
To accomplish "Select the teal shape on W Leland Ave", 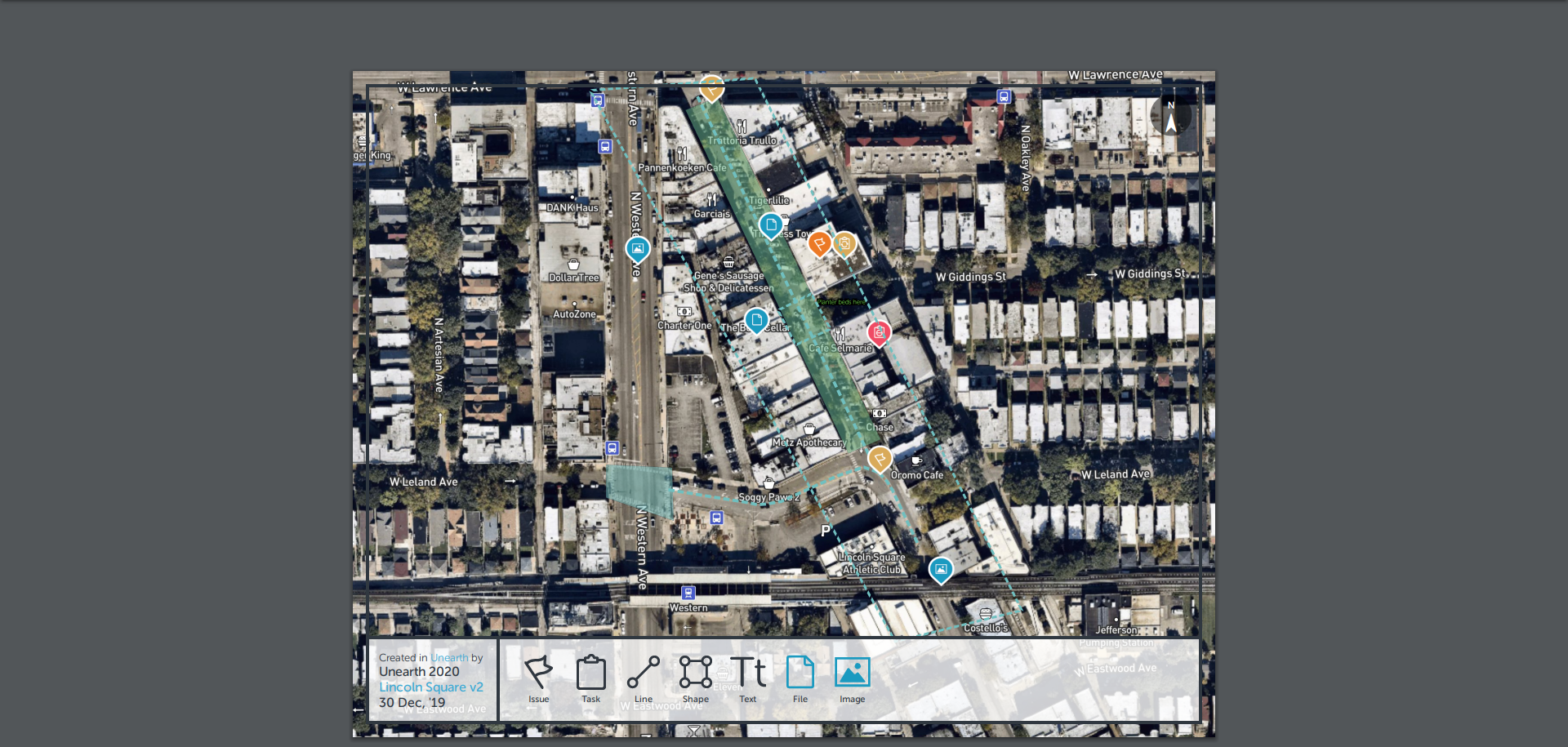I will click(x=639, y=490).
